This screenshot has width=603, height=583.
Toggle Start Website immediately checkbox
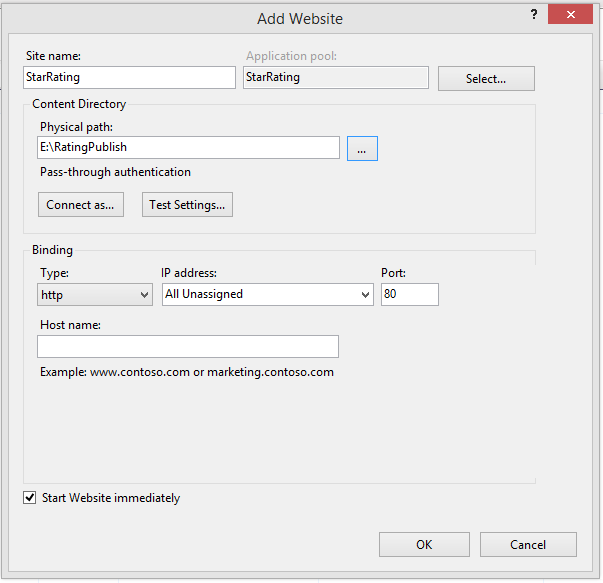coord(29,498)
